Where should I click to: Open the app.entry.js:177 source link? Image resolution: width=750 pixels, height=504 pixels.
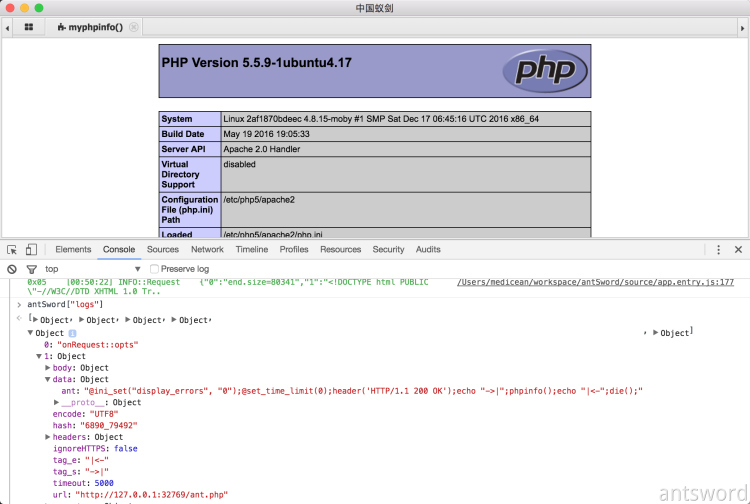[x=595, y=282]
